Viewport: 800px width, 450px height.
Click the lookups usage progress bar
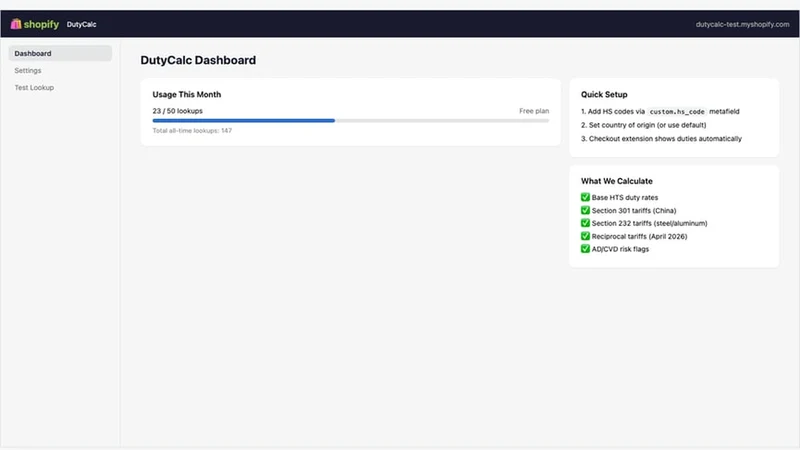(x=351, y=121)
